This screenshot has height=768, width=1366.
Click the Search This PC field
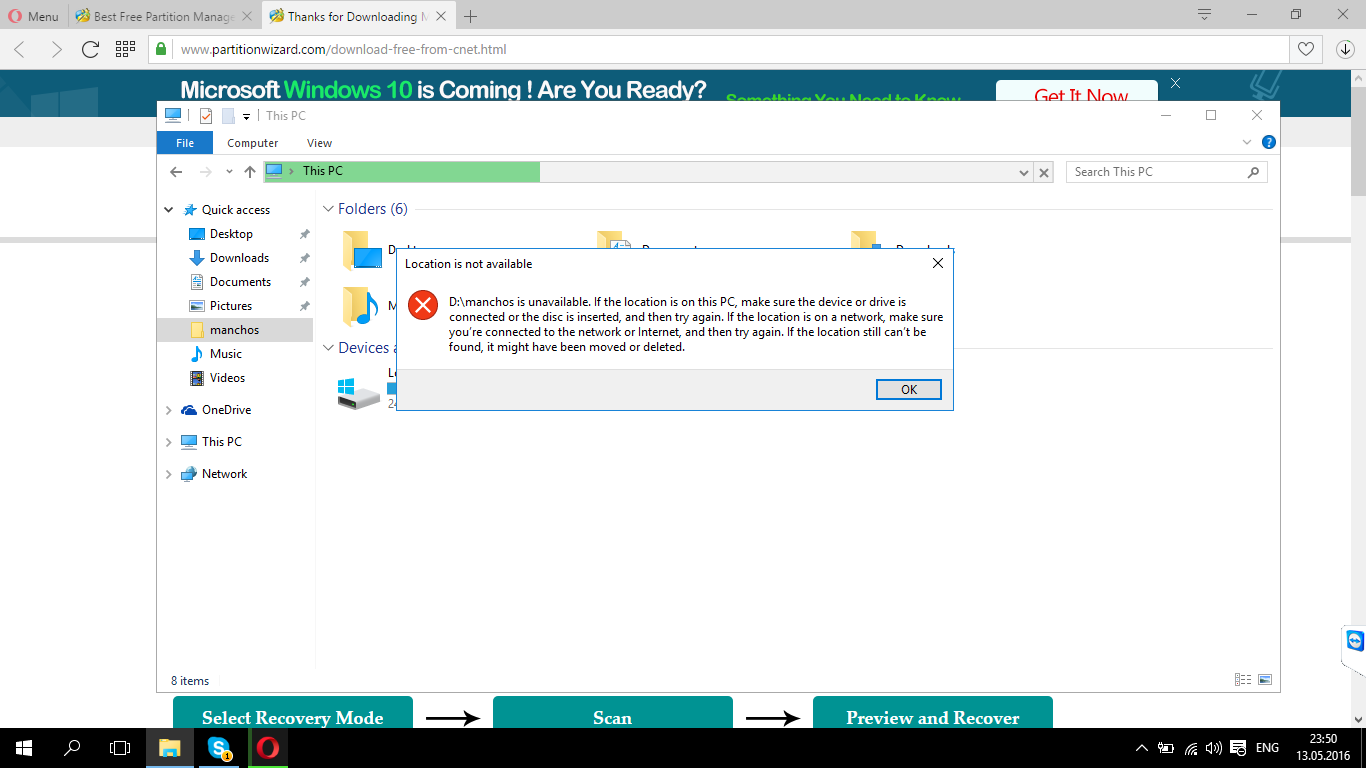[1166, 172]
